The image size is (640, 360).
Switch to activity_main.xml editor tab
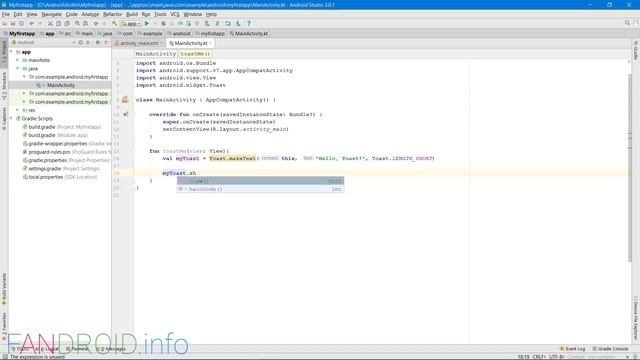pyautogui.click(x=139, y=43)
